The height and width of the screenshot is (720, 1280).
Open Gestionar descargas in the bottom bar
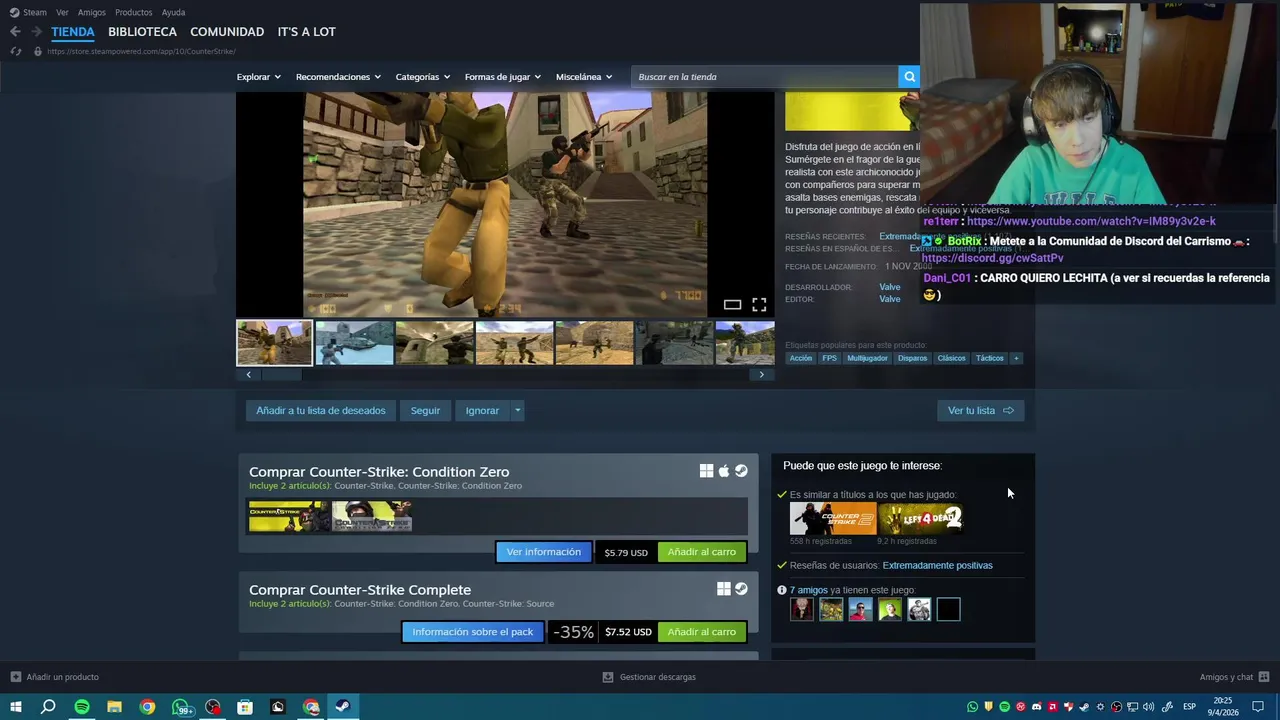(x=649, y=677)
